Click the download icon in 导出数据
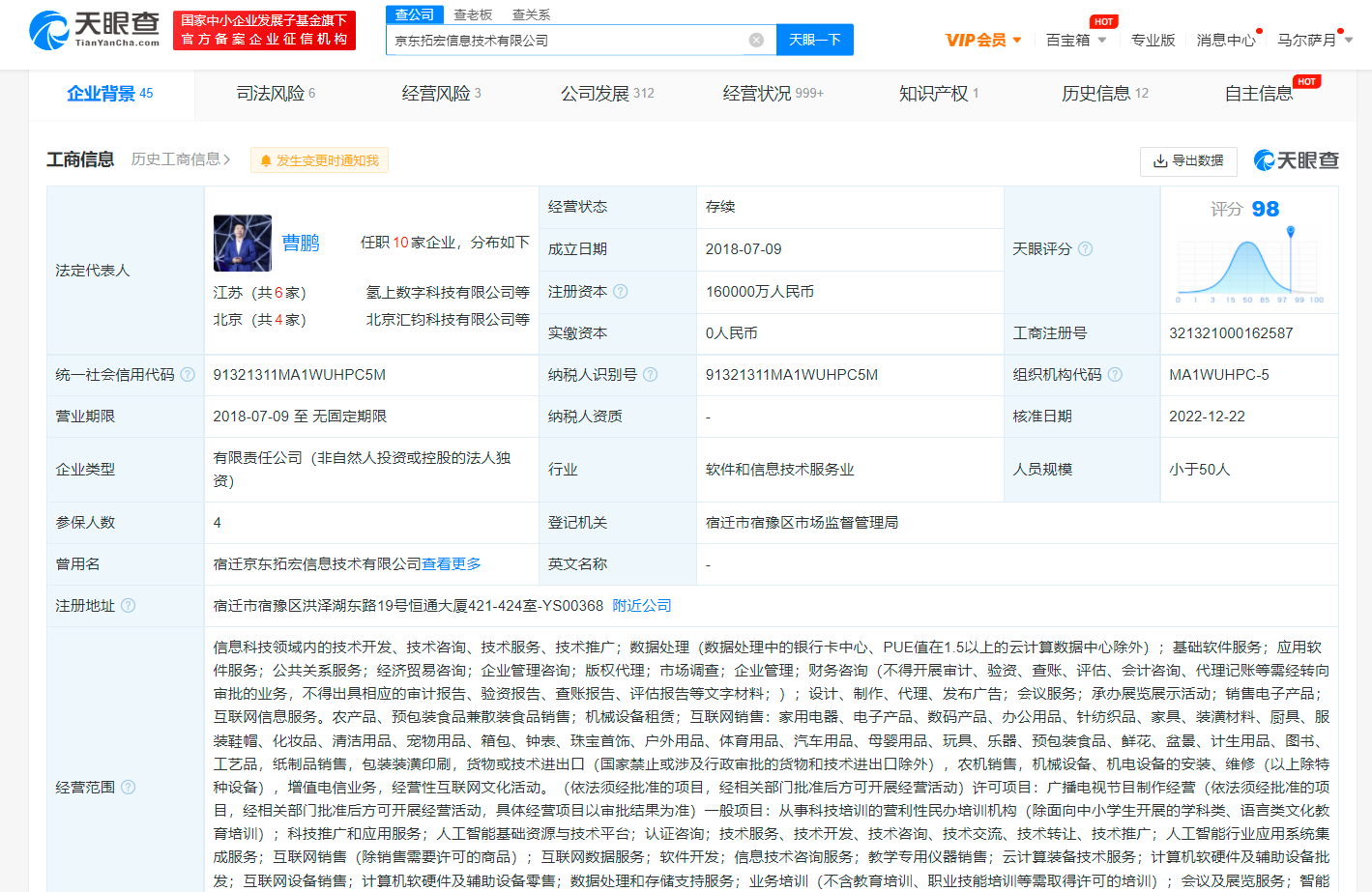The image size is (1372, 892). click(x=1160, y=160)
